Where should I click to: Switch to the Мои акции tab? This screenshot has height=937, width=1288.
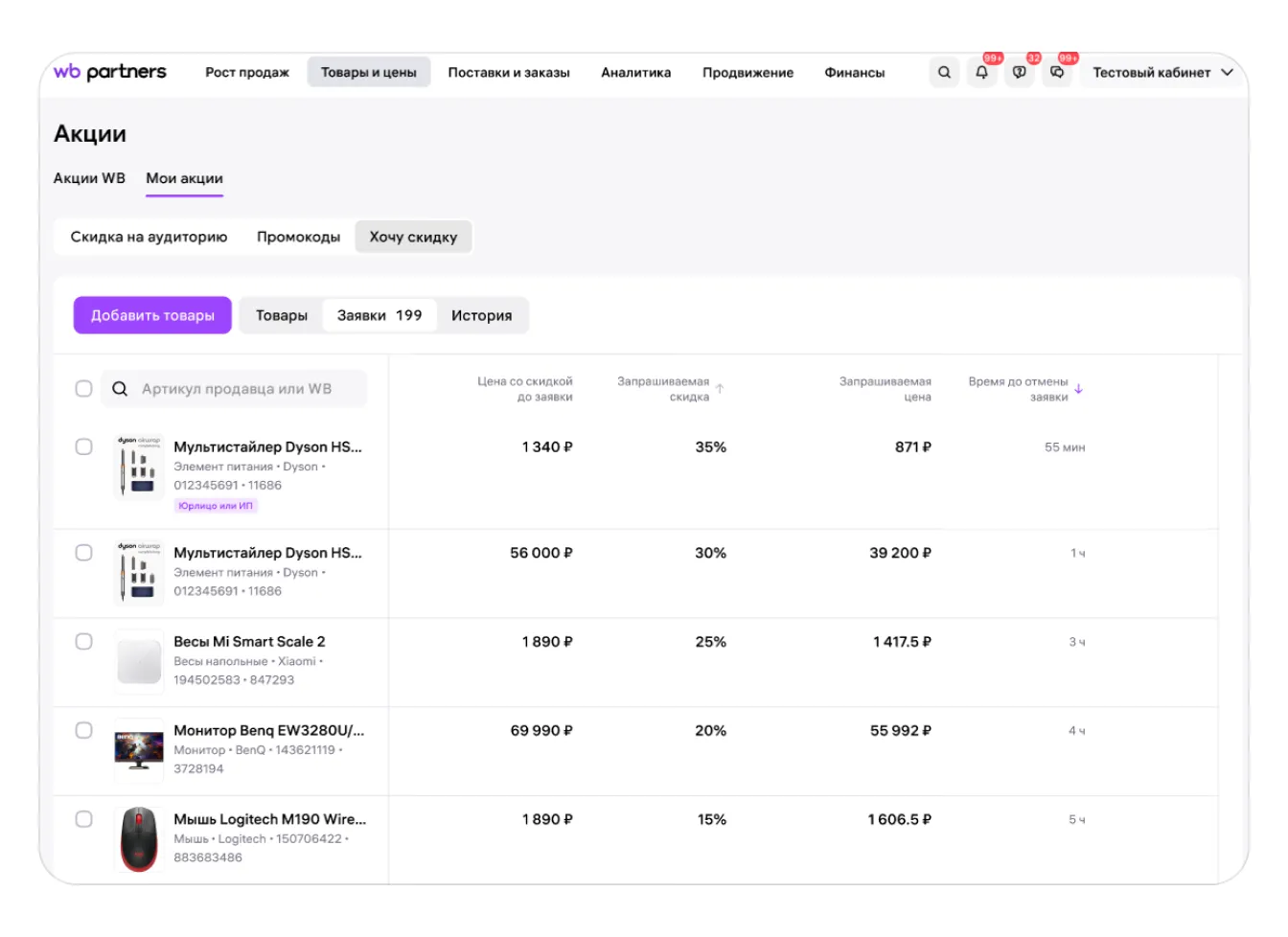[x=184, y=178]
